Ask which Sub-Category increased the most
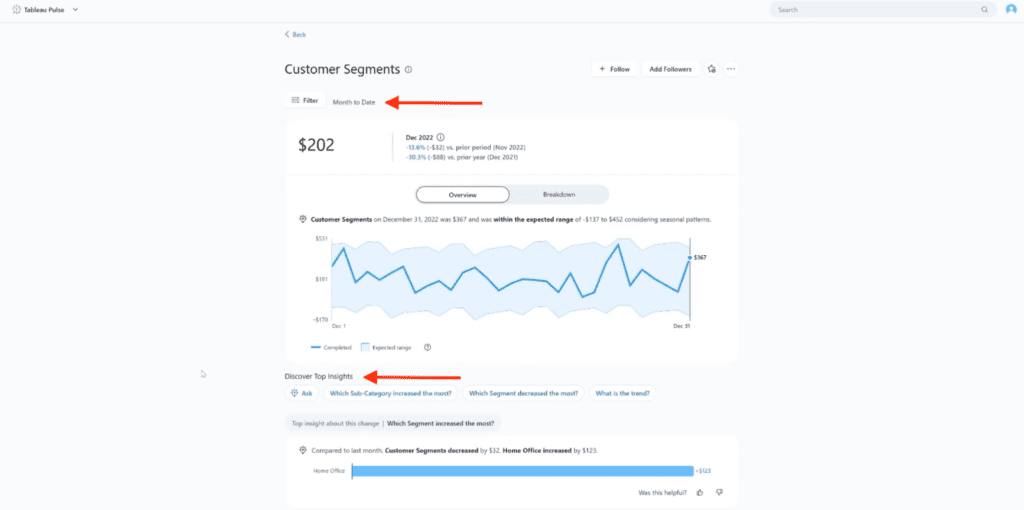The width and height of the screenshot is (1024, 510). click(x=391, y=393)
